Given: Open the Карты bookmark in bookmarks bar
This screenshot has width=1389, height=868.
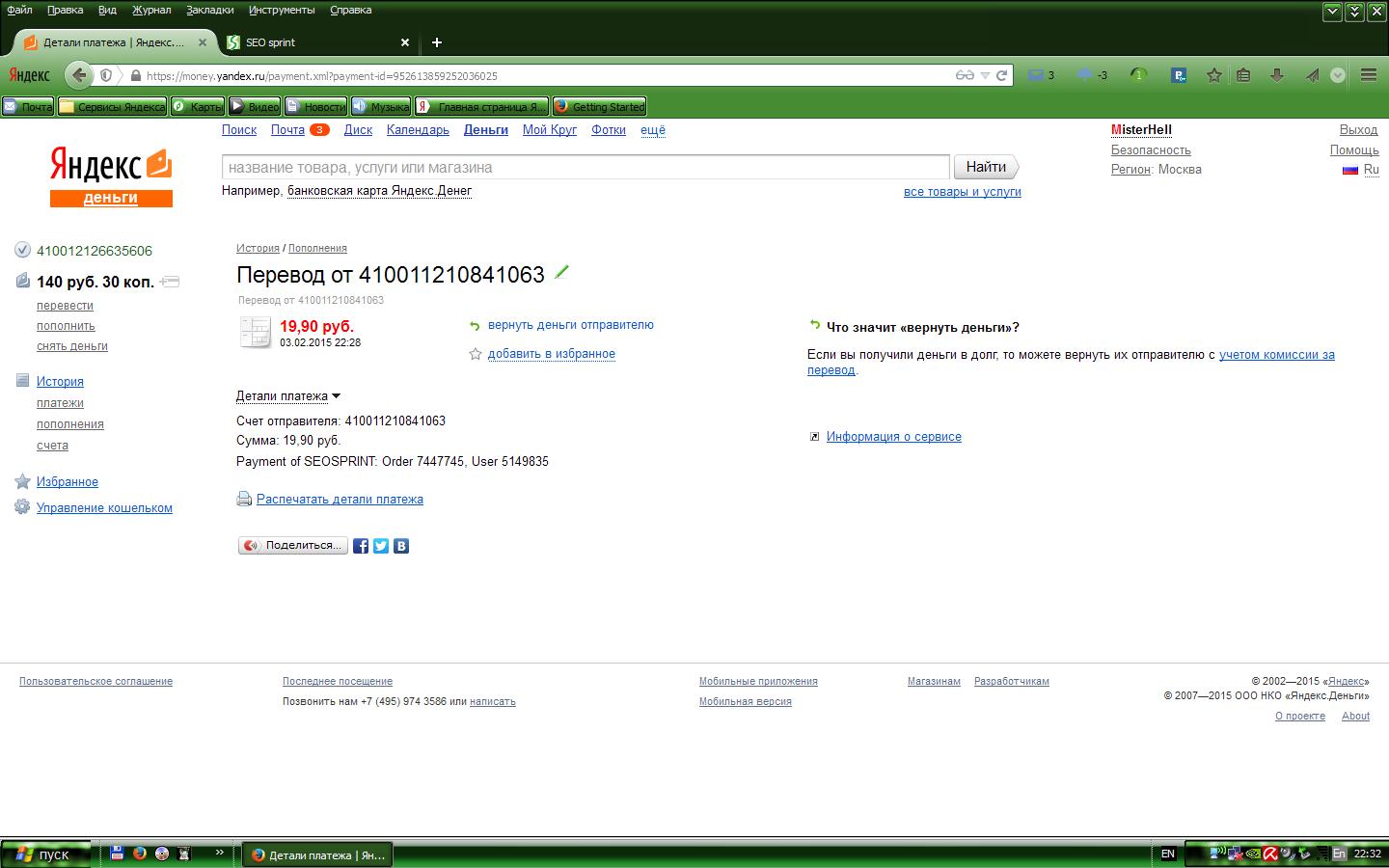Looking at the screenshot, I should (x=198, y=106).
